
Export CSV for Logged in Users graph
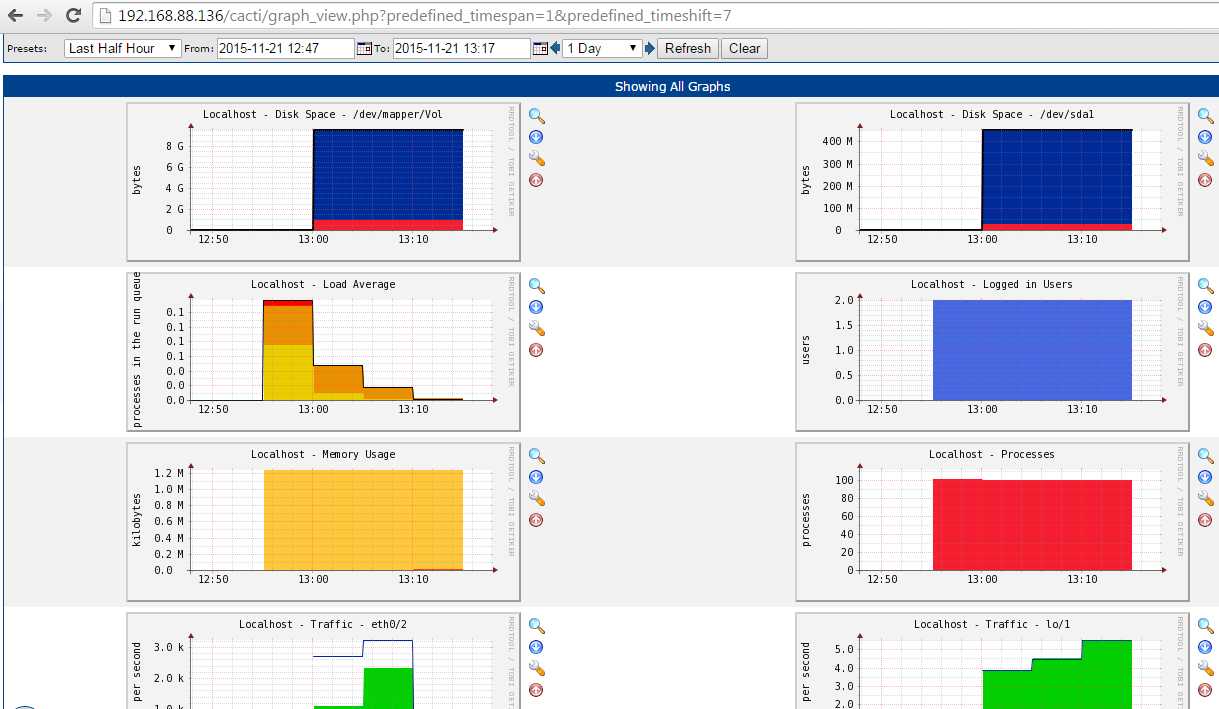click(x=1205, y=307)
